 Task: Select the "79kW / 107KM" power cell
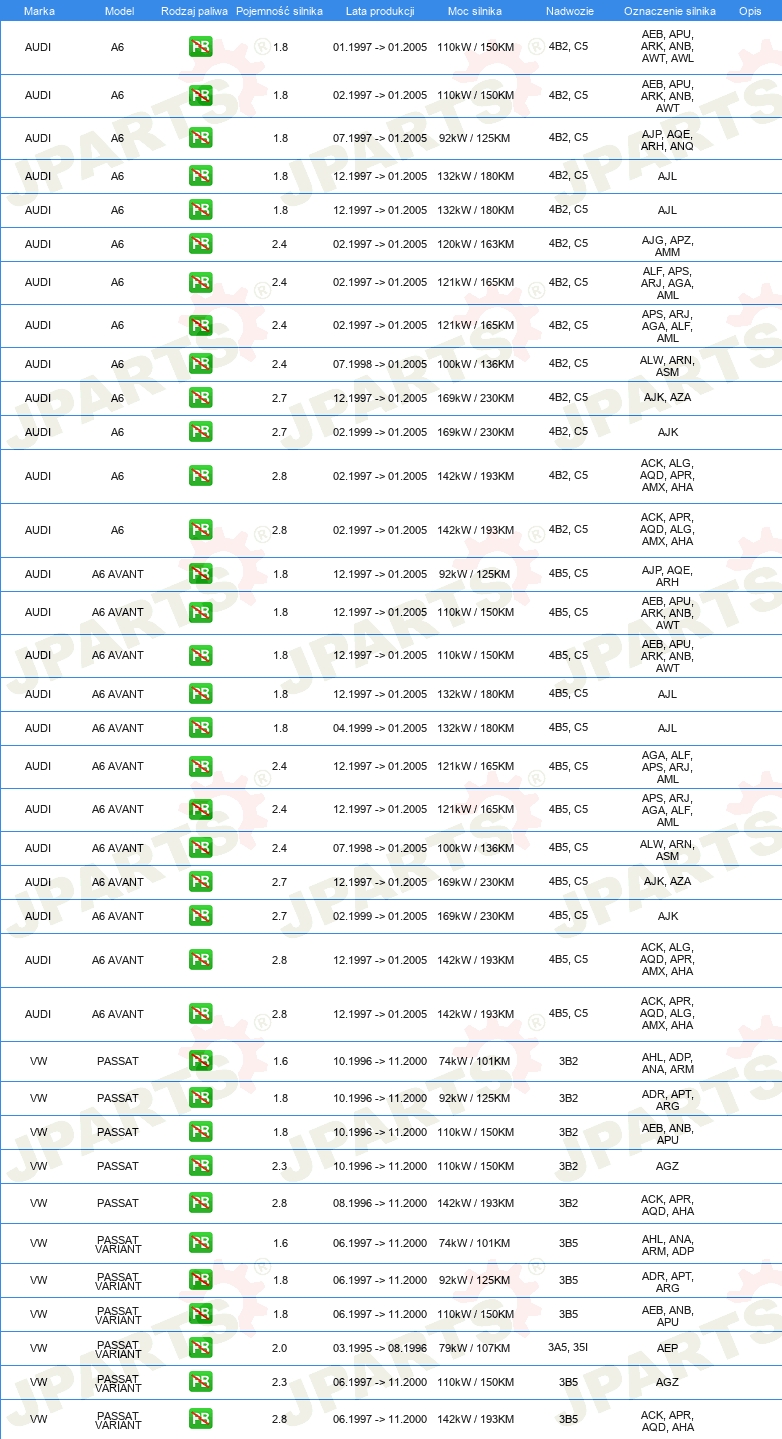coord(475,1348)
